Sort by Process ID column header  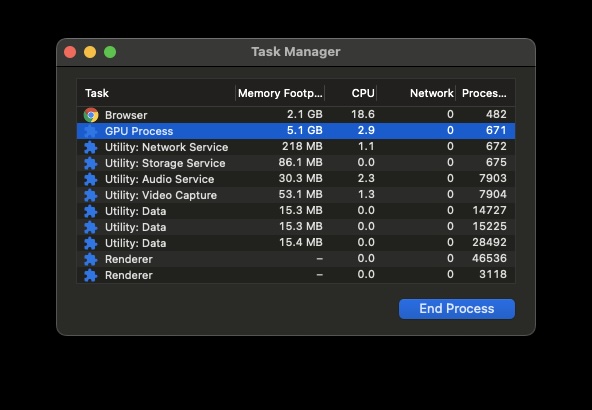(484, 93)
